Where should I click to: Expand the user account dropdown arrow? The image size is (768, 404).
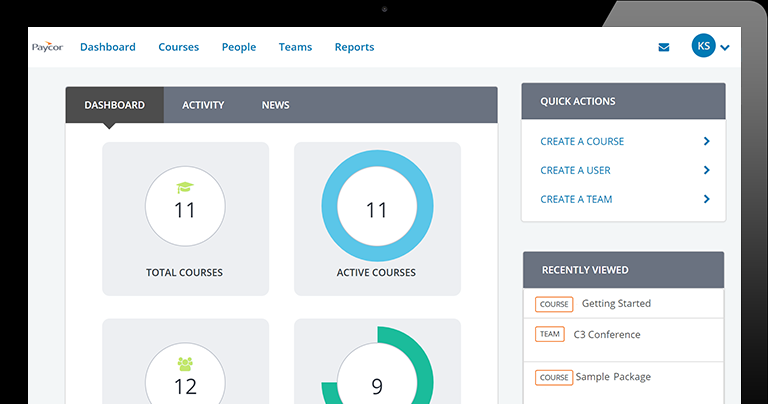[725, 48]
